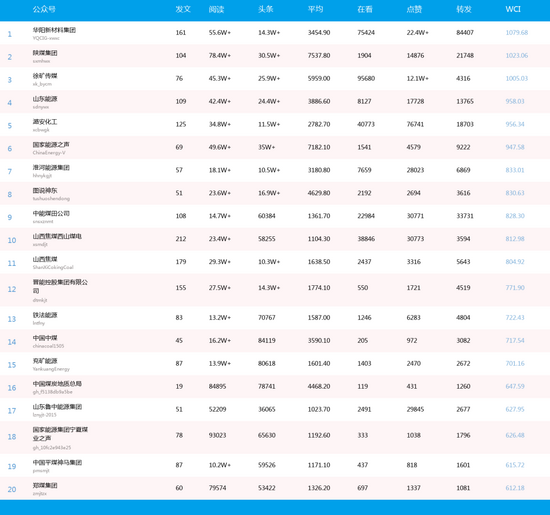This screenshot has width=550, height=515.
Task: Select the 国家能源集团宁夏煤业之声 account name
Action: click(x=60, y=434)
